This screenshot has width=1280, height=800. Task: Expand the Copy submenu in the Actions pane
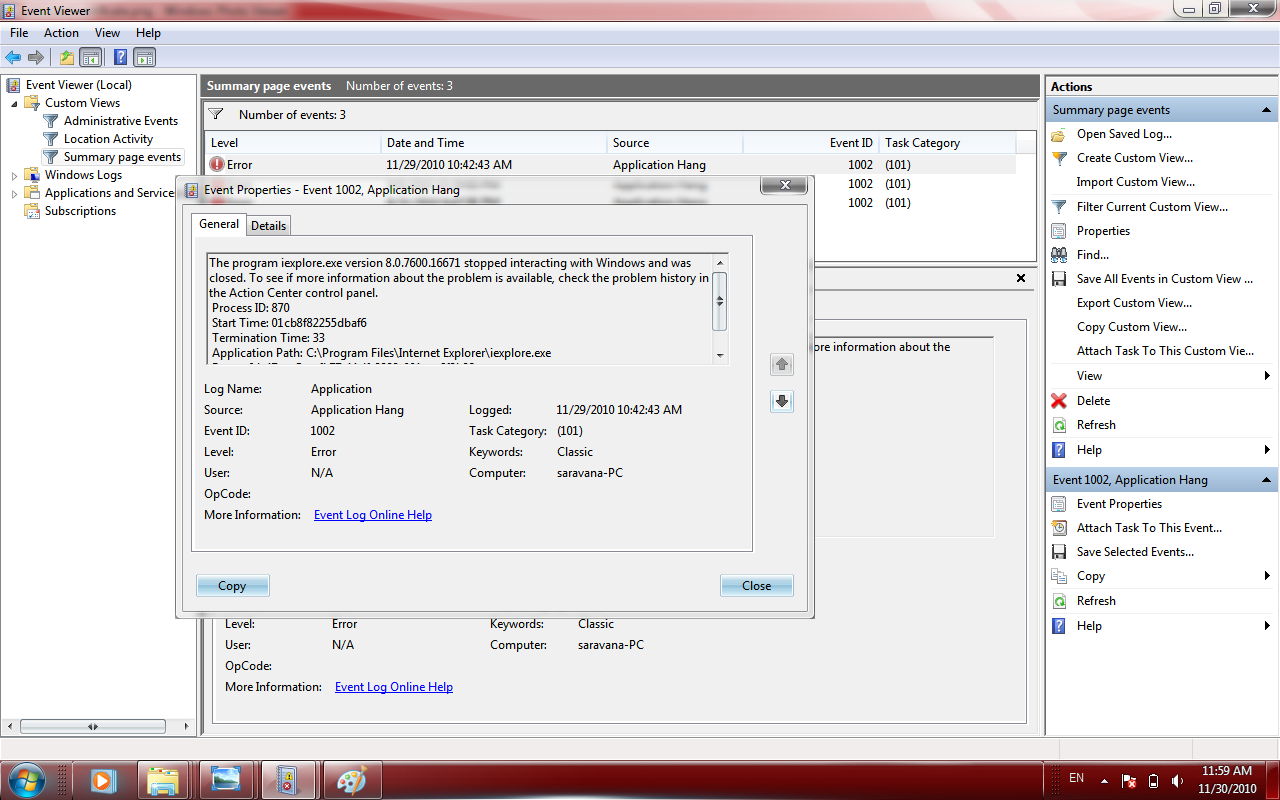click(x=1160, y=576)
